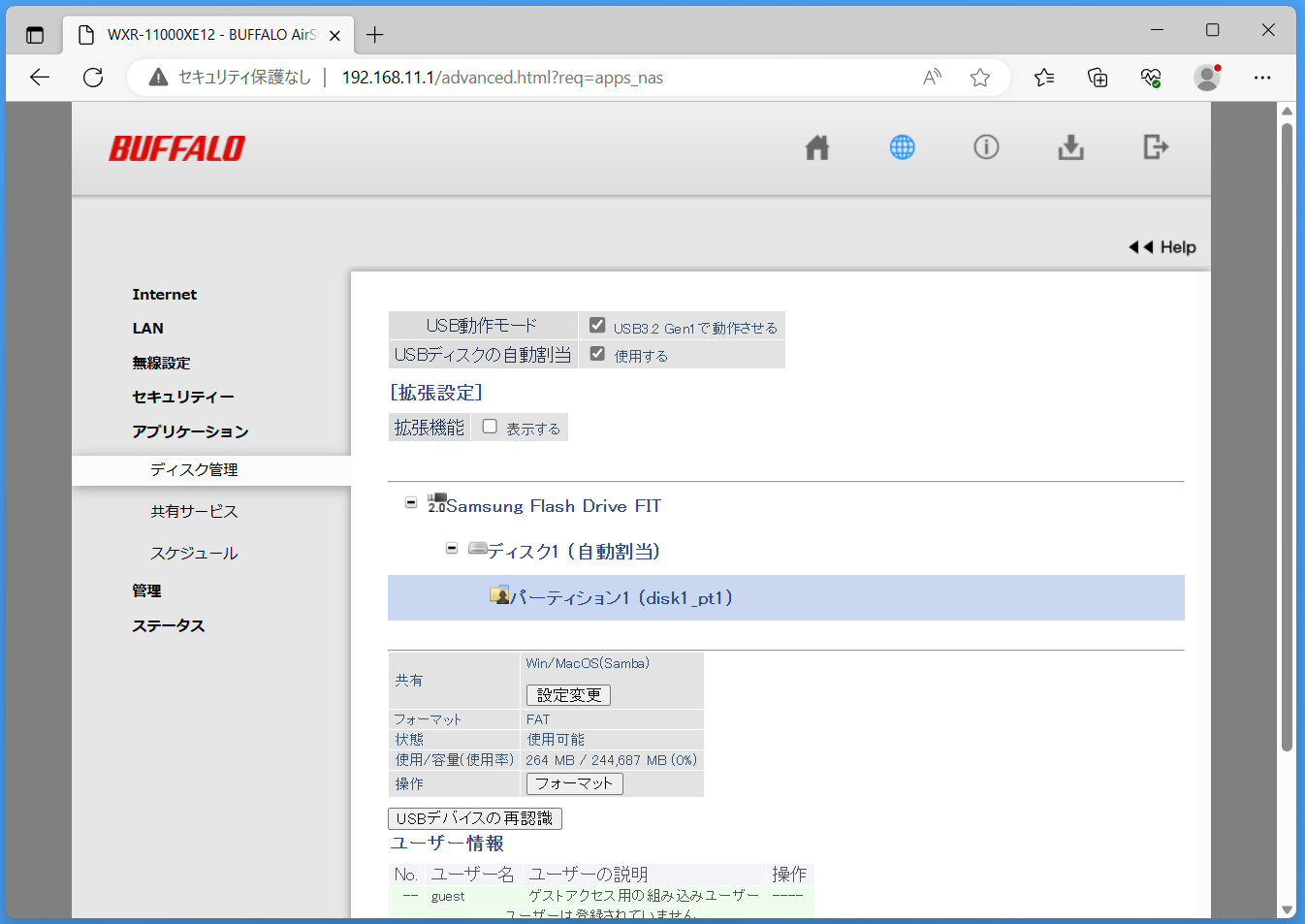Viewport: 1305px width, 924px height.
Task: Reload the page with refresh icon
Action: tap(93, 78)
